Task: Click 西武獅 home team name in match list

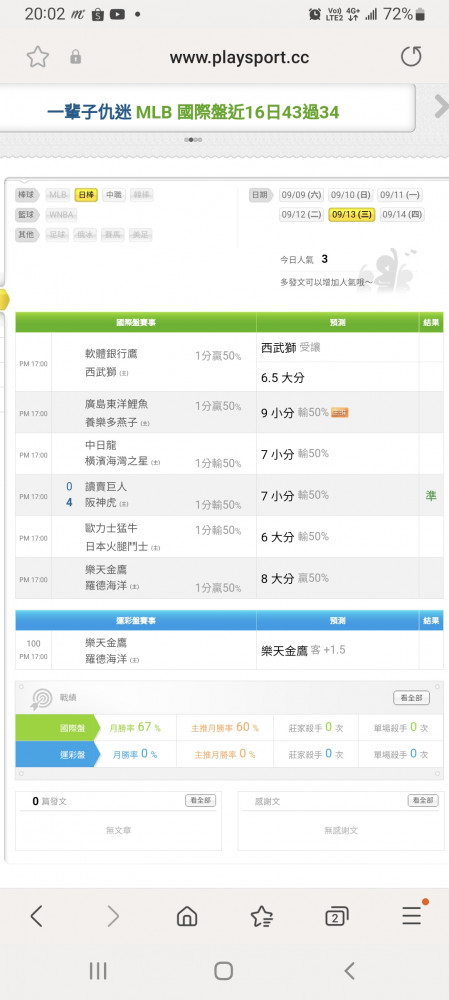Action: (x=101, y=371)
